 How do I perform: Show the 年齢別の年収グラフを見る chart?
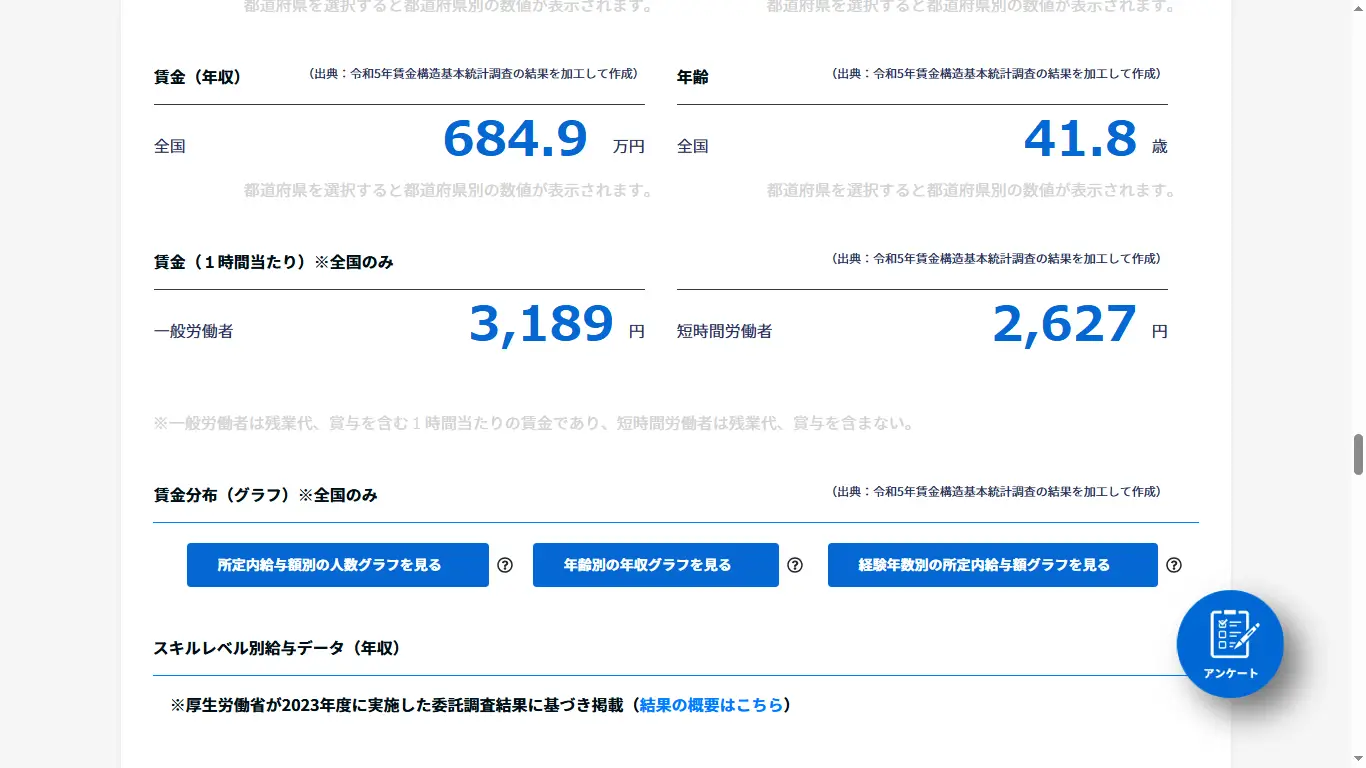point(655,565)
